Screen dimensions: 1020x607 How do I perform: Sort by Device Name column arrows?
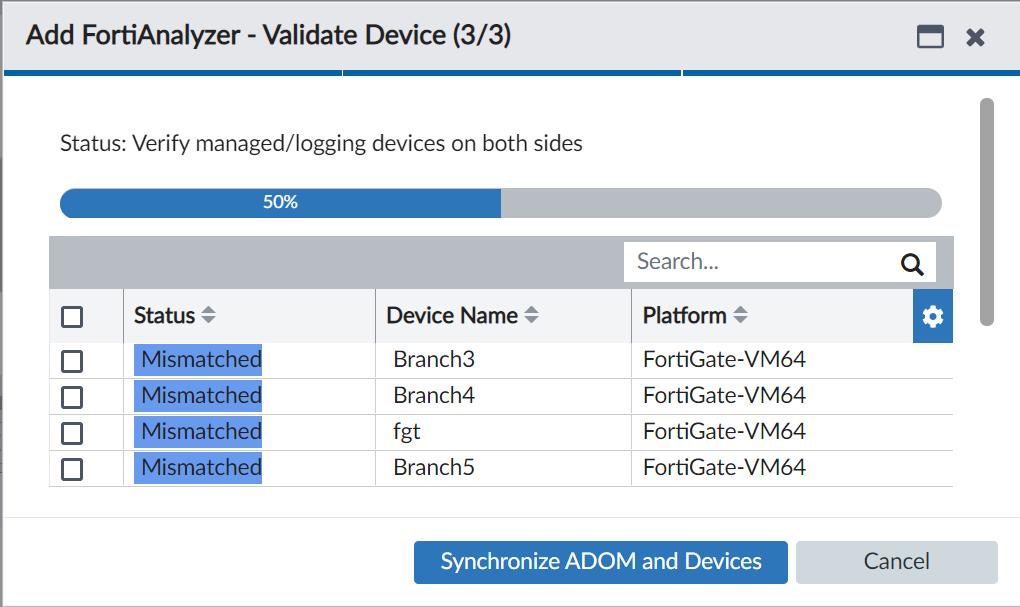coord(532,316)
